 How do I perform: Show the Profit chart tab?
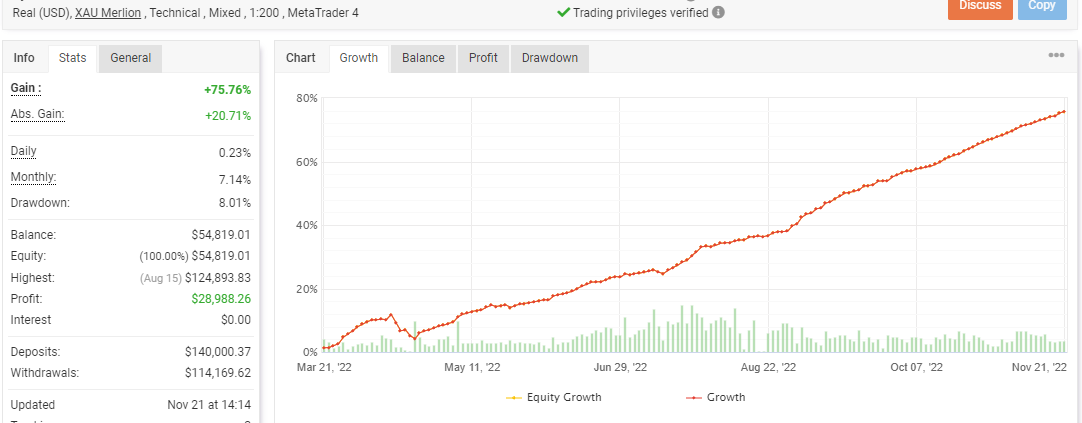[x=483, y=58]
